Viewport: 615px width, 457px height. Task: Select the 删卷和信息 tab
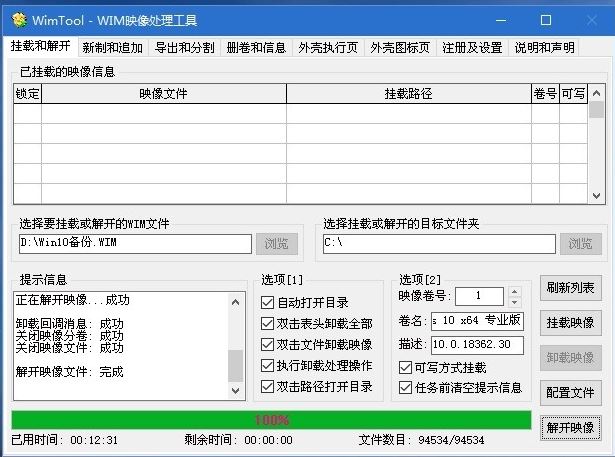click(256, 47)
